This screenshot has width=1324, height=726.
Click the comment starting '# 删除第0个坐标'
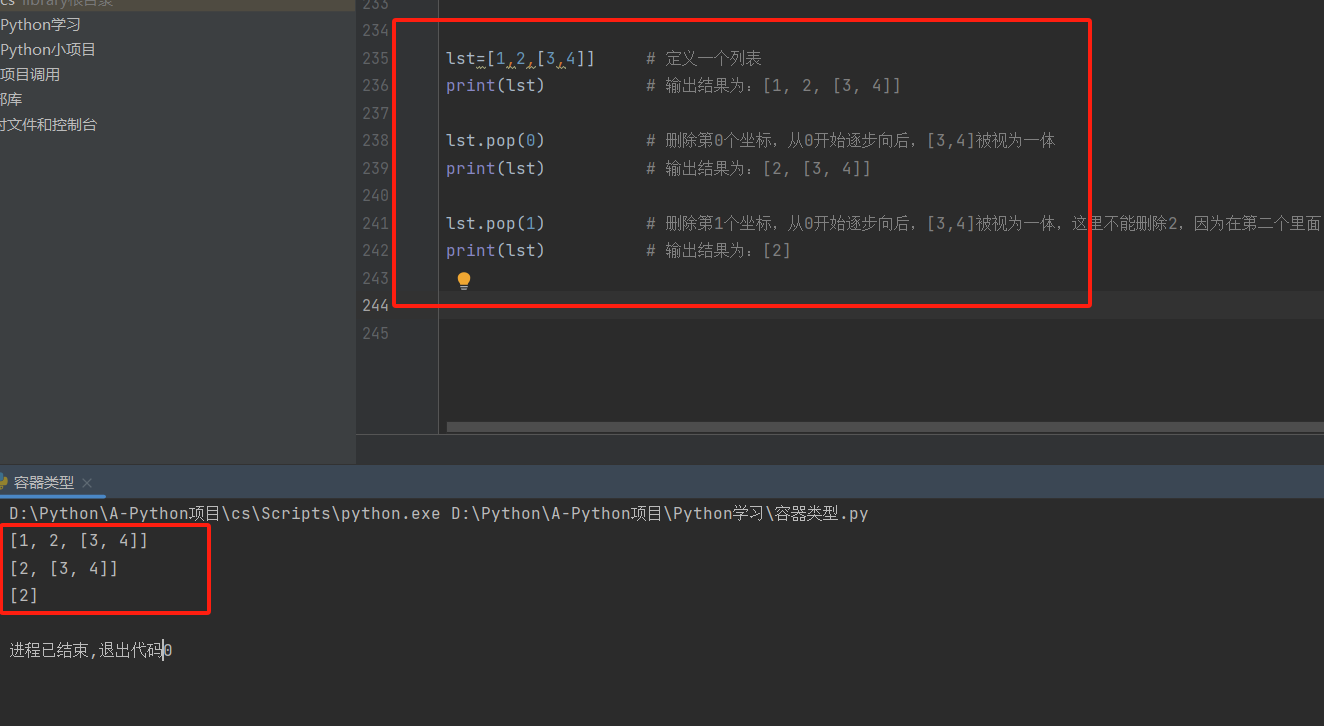pyautogui.click(x=851, y=140)
